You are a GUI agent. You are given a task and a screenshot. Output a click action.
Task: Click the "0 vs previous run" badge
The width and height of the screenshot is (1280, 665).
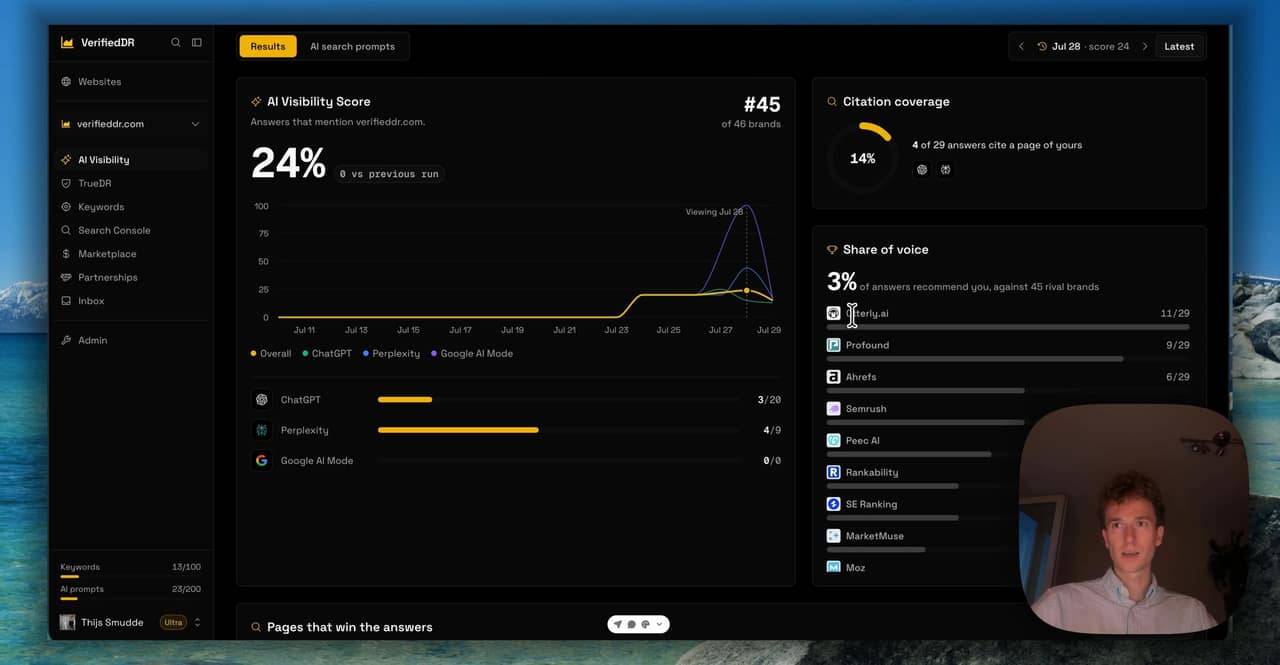click(389, 174)
